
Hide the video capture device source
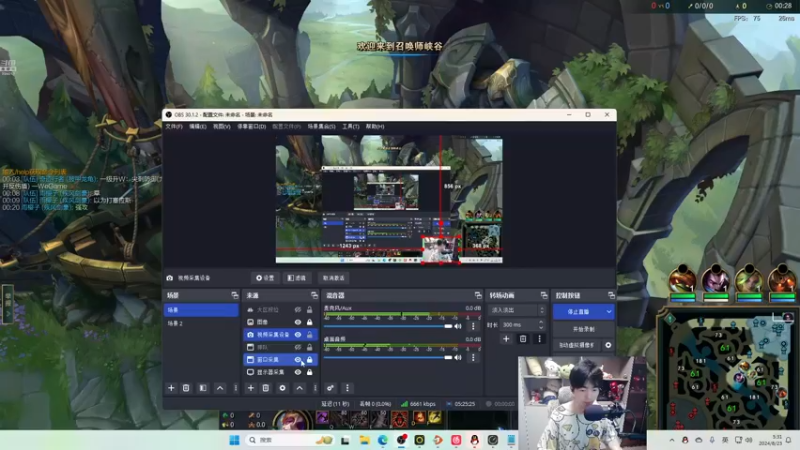pos(298,335)
